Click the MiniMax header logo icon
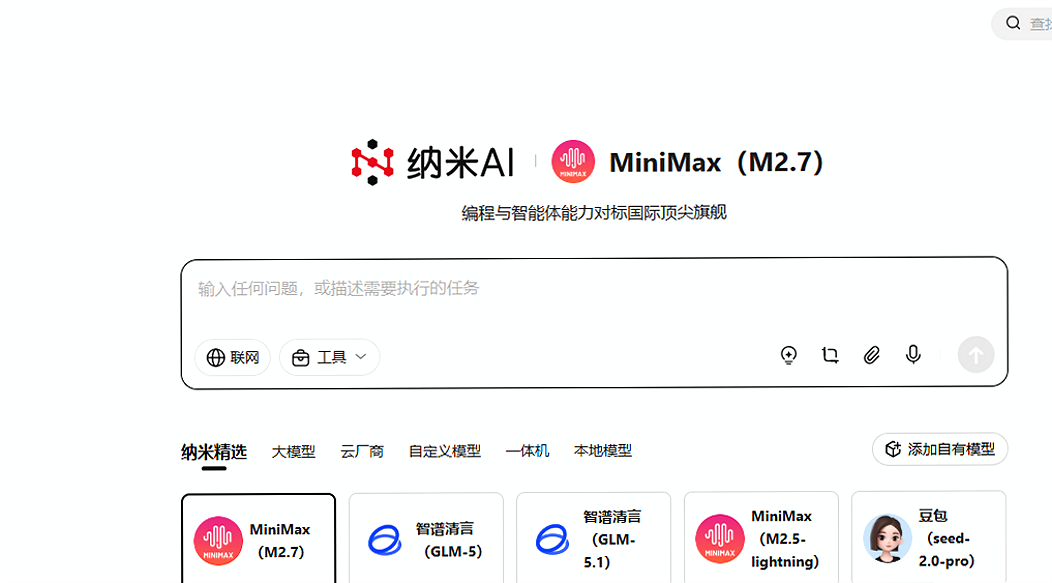The image size is (1052, 583). [573, 162]
